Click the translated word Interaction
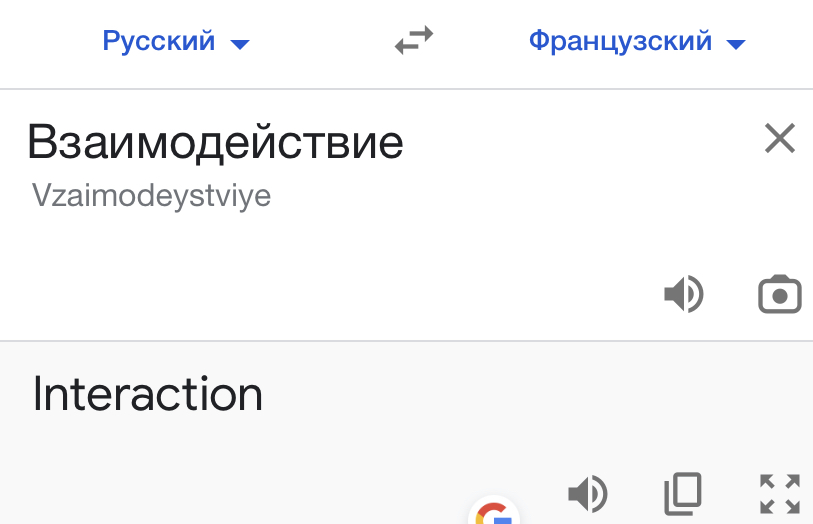This screenshot has height=524, width=813. point(148,394)
